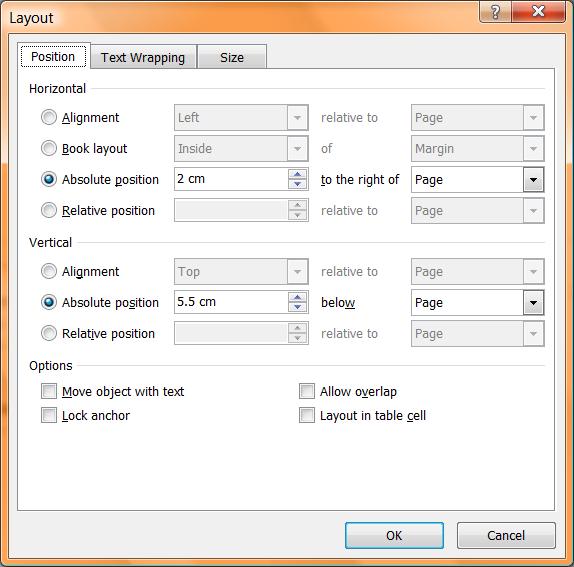Expand the 'below' Page dropdown
574x567 pixels.
tap(478, 303)
